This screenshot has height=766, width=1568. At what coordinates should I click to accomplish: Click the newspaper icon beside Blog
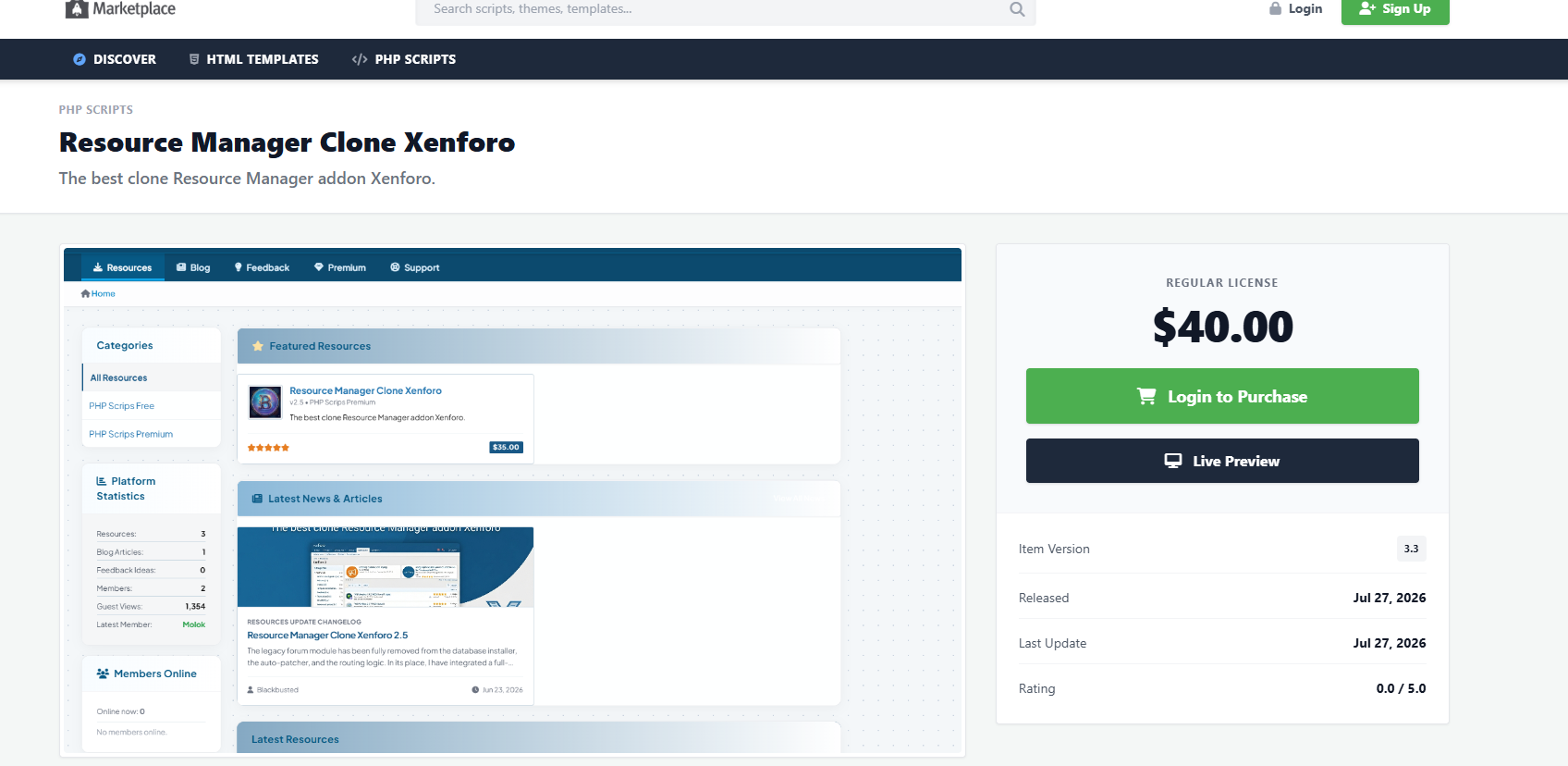(x=181, y=267)
